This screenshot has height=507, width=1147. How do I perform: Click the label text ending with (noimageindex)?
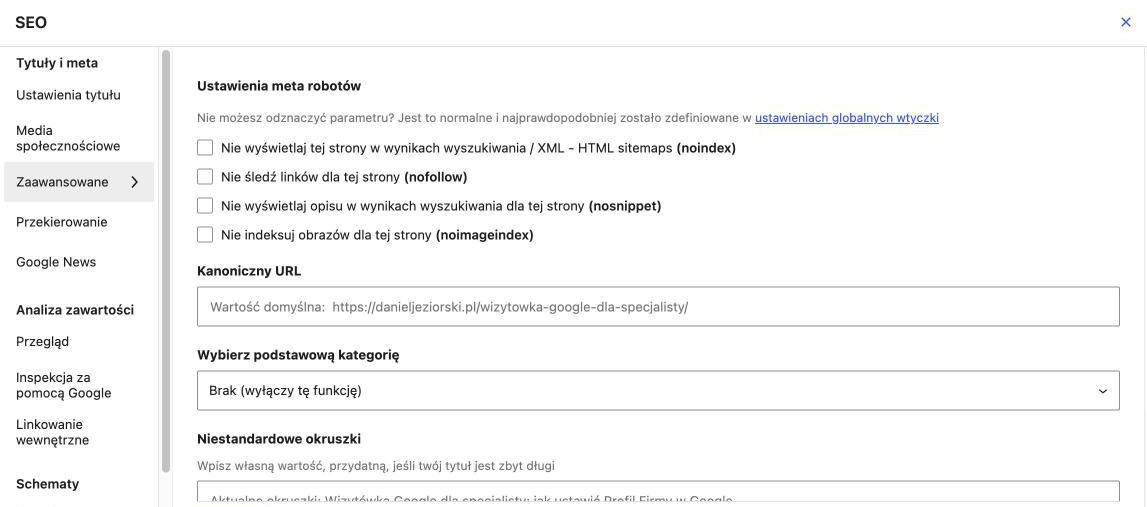tap(377, 236)
